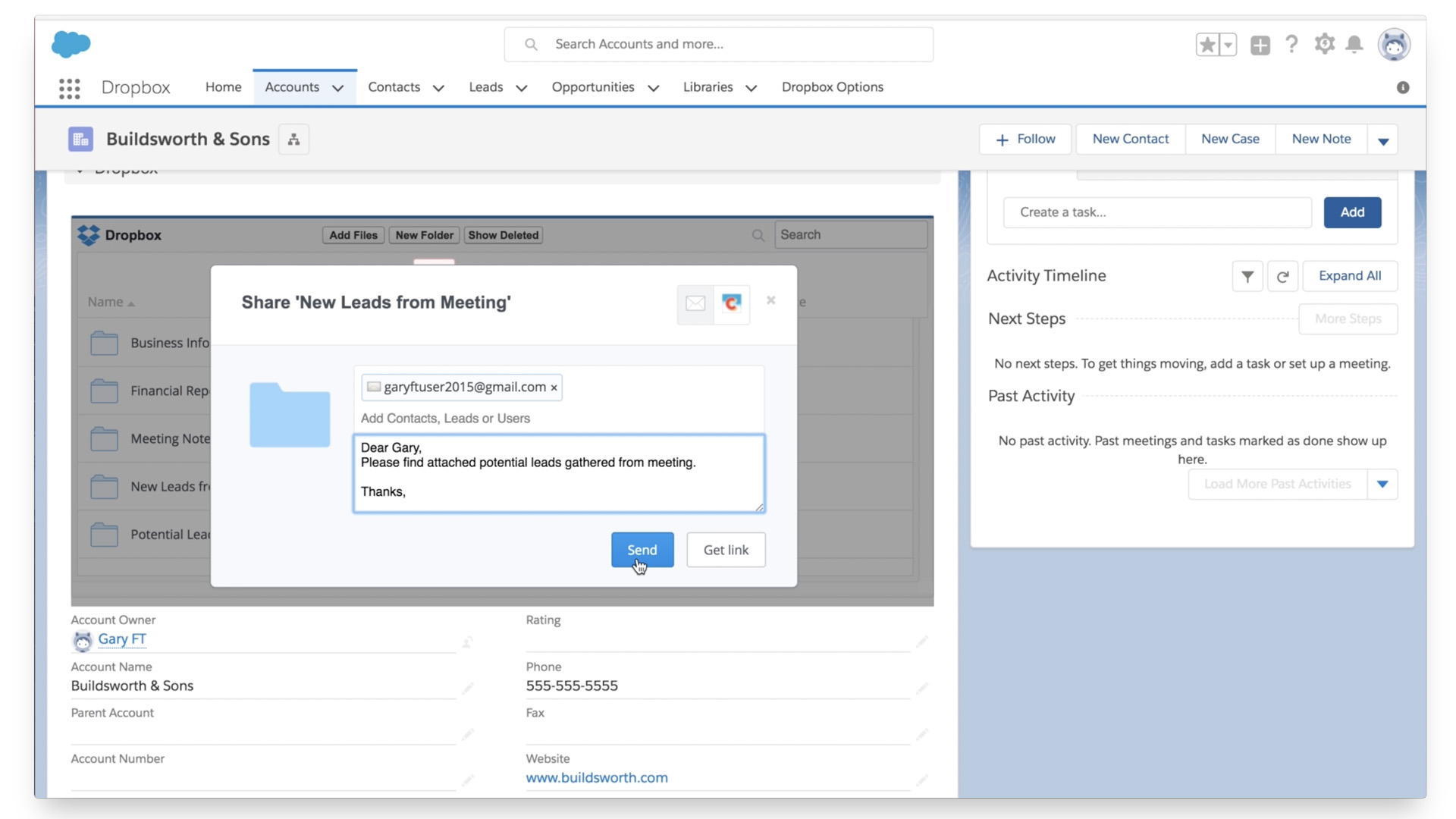The height and width of the screenshot is (819, 1456).
Task: View the account hierarchy icon
Action: coord(294,140)
